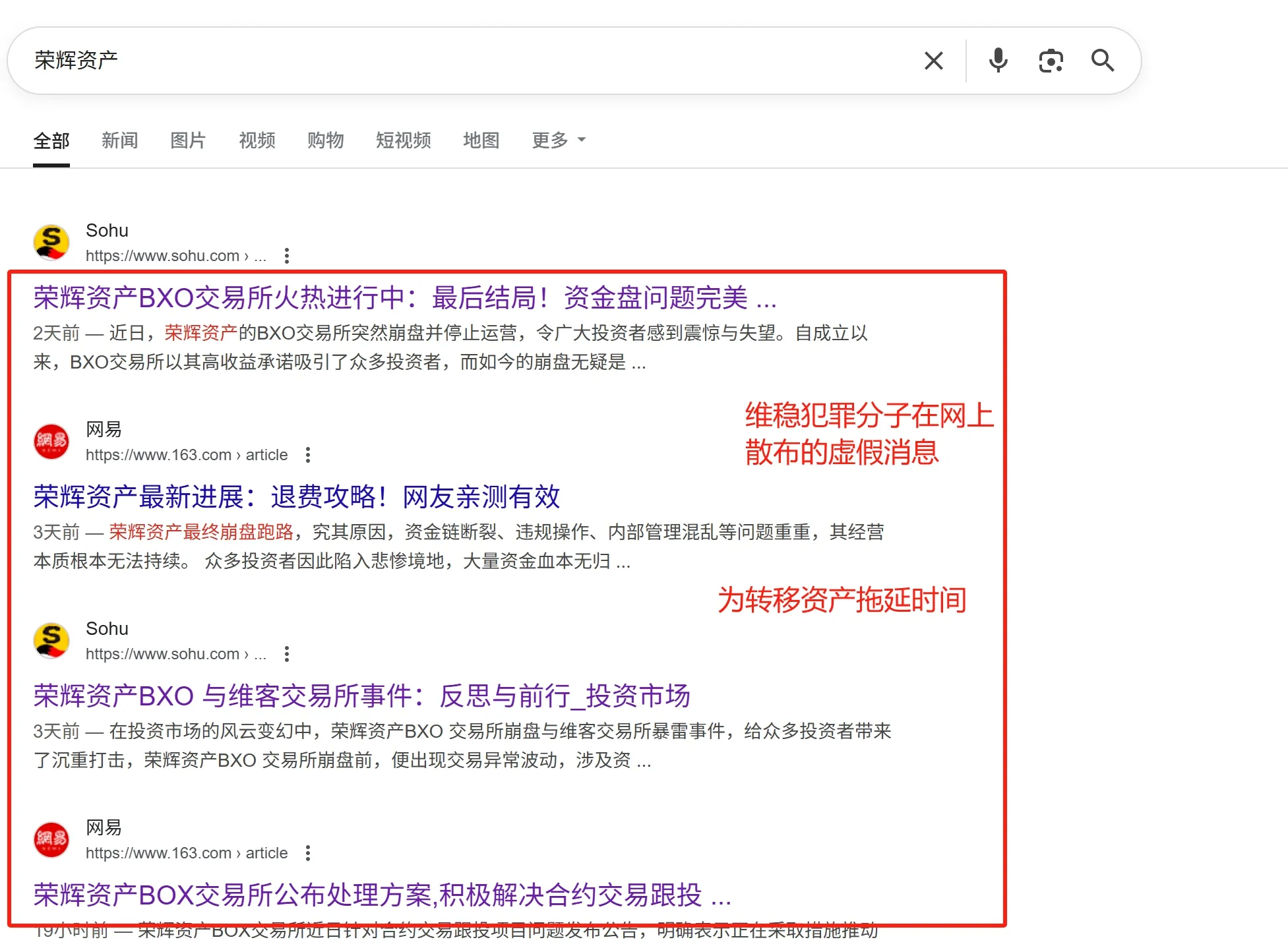Click the 网易 favicon above the 退费攻略 result
Image resolution: width=1288 pixels, height=950 pixels.
(x=51, y=442)
